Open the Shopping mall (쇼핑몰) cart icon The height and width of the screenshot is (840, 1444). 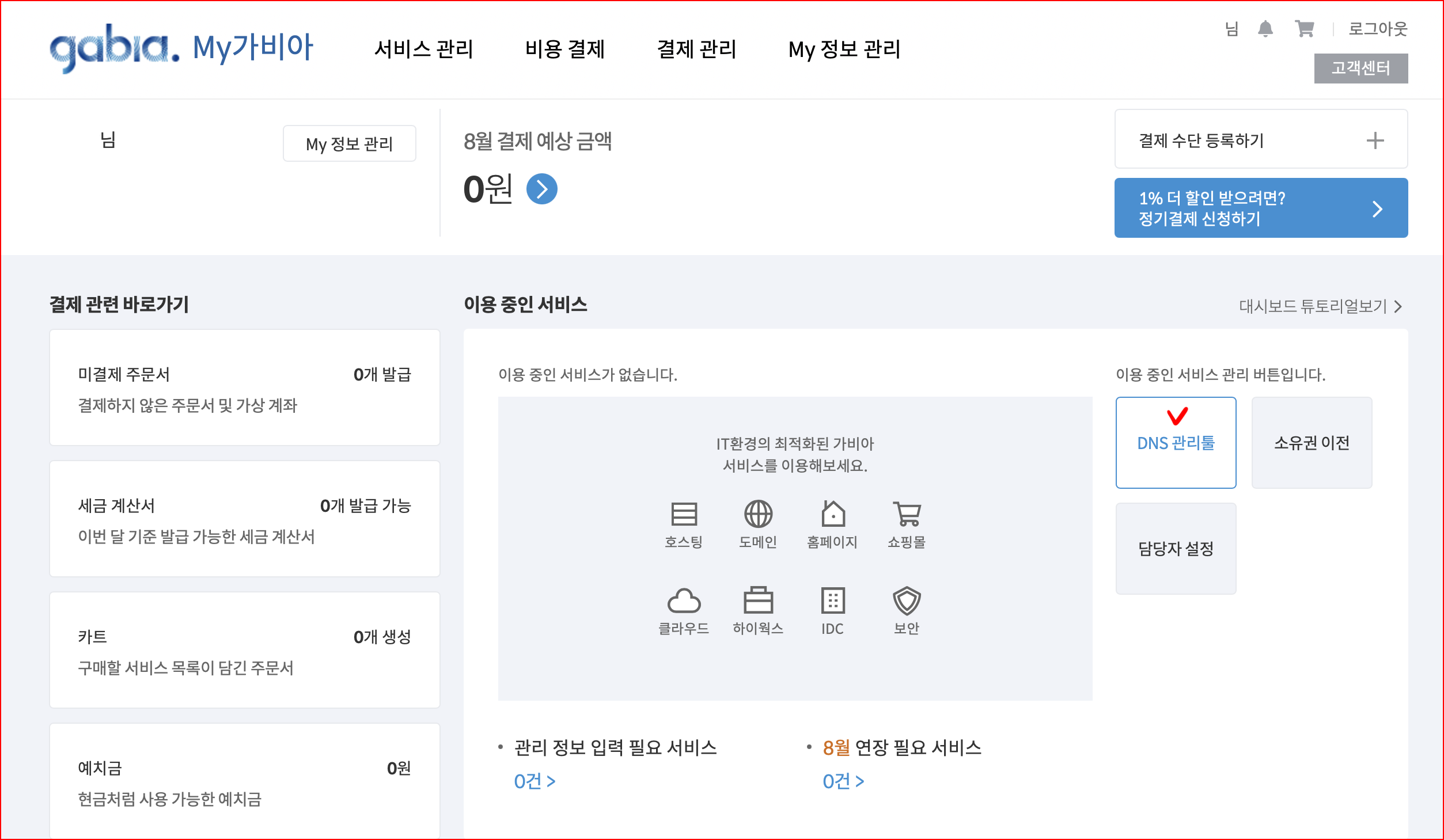click(907, 514)
